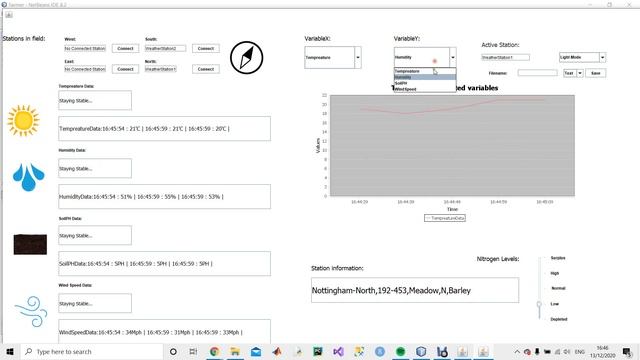Choose WindSpeed in the VariableY list
Image resolution: width=640 pixels, height=360 pixels.
click(424, 89)
